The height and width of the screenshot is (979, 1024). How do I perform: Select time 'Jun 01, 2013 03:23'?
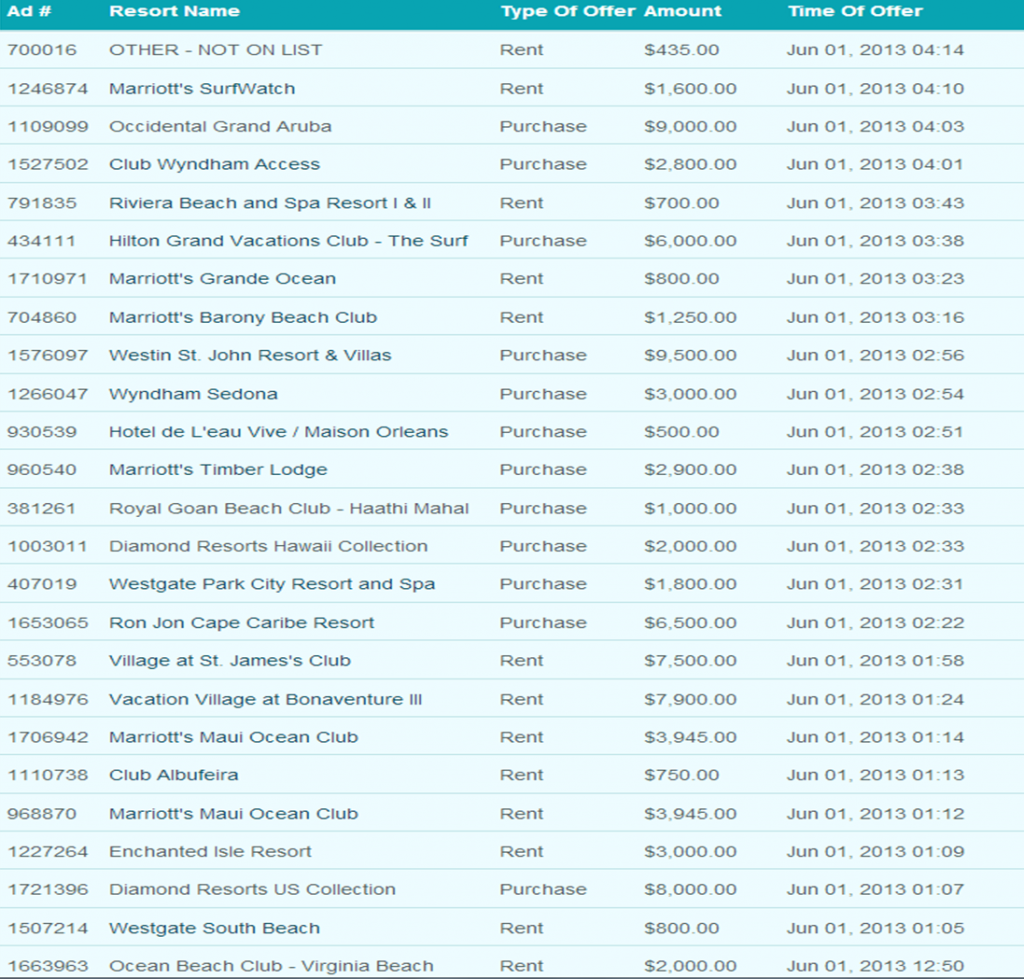pyautogui.click(x=875, y=279)
